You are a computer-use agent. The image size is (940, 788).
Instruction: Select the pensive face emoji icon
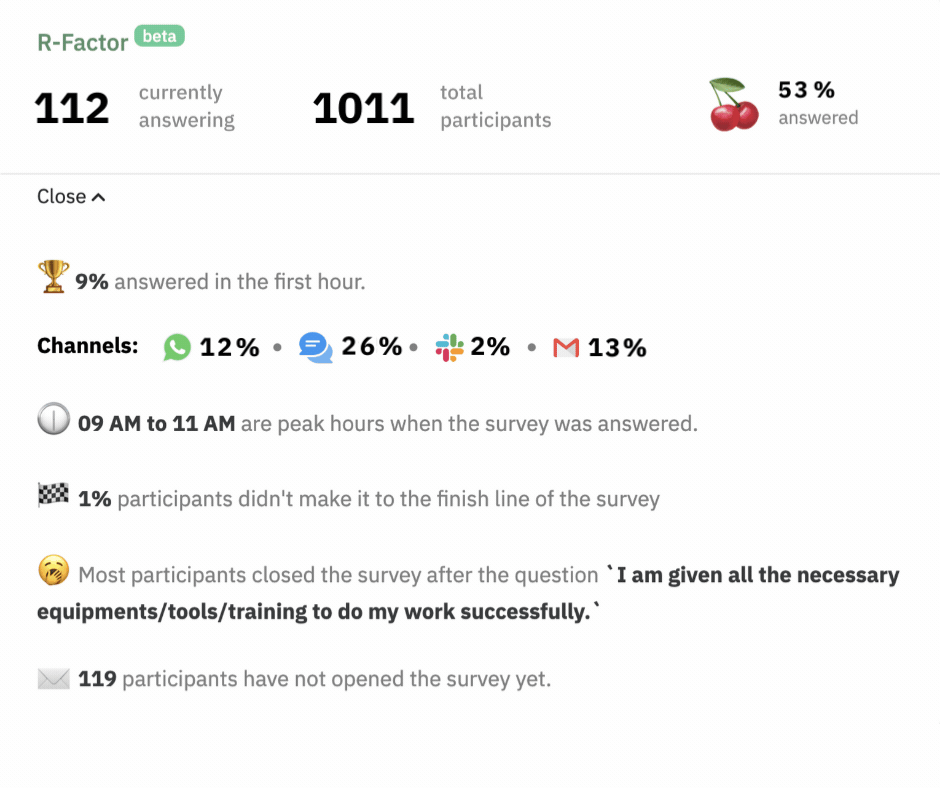point(53,572)
